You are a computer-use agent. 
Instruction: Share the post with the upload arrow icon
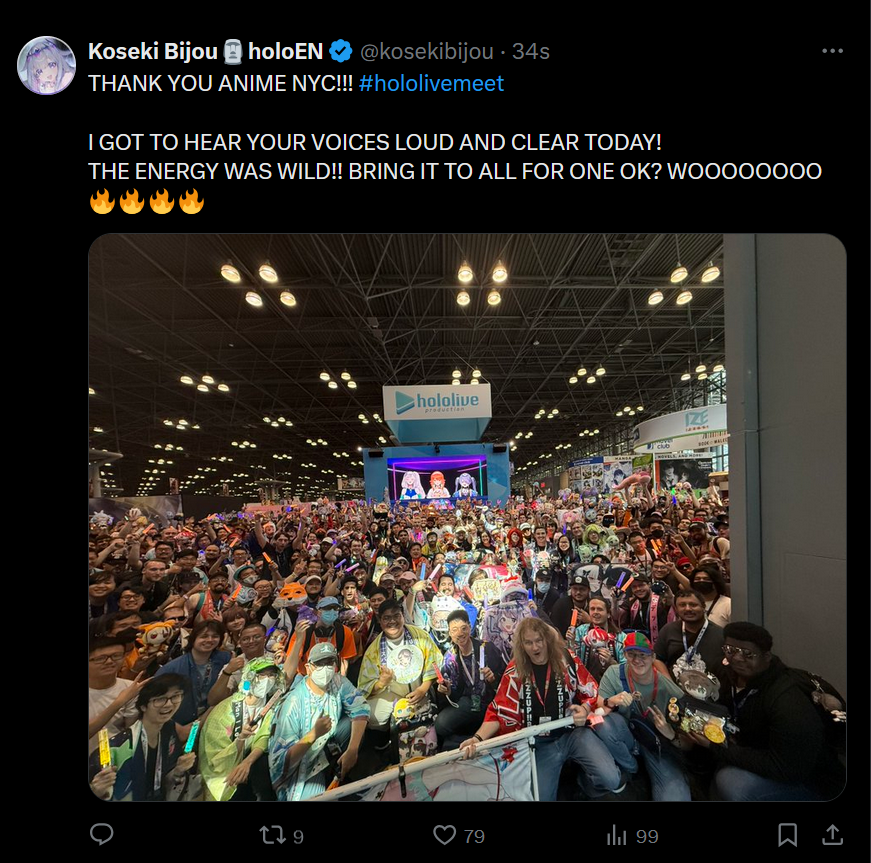click(x=832, y=834)
